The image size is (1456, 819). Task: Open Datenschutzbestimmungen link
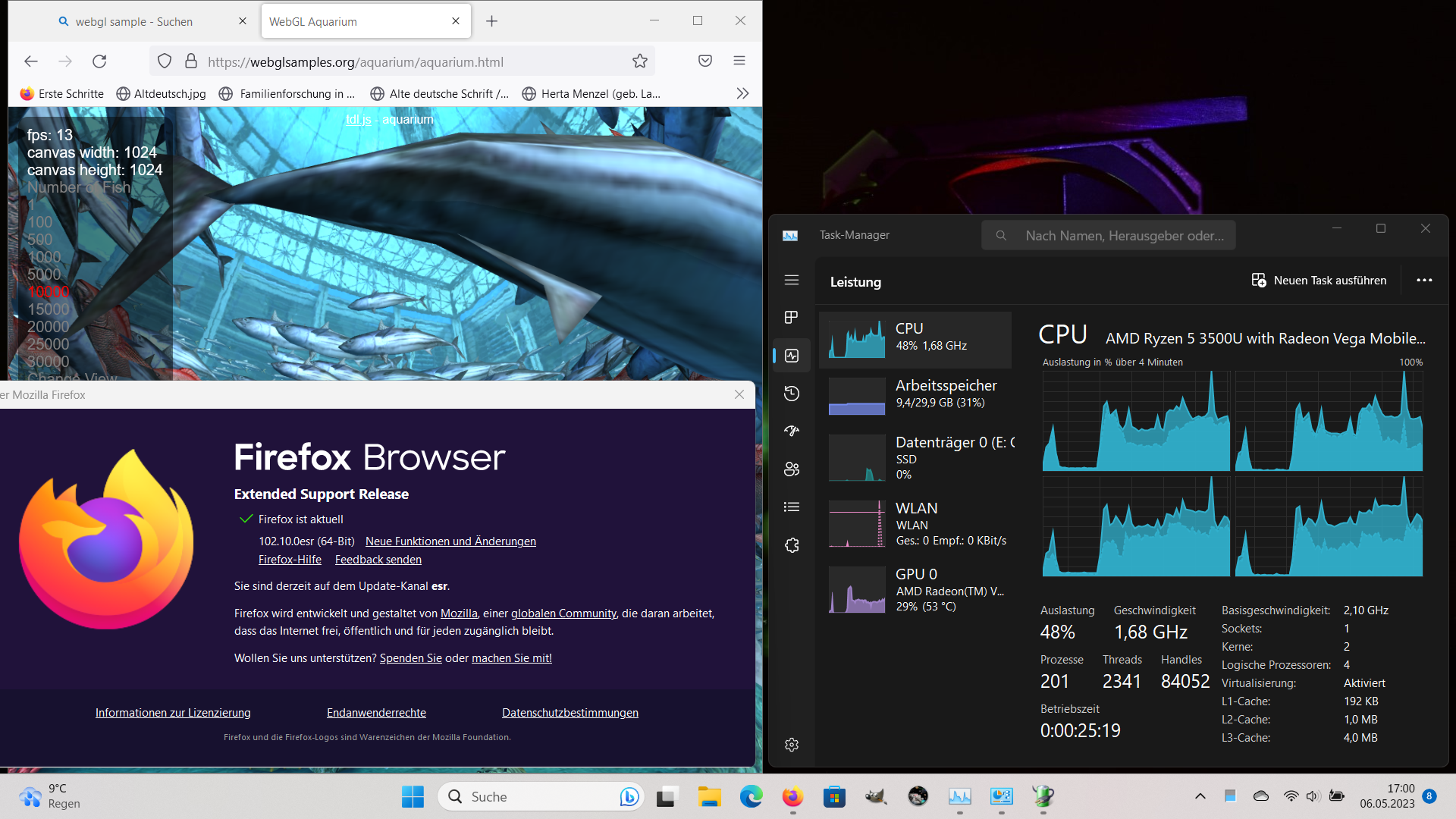570,713
